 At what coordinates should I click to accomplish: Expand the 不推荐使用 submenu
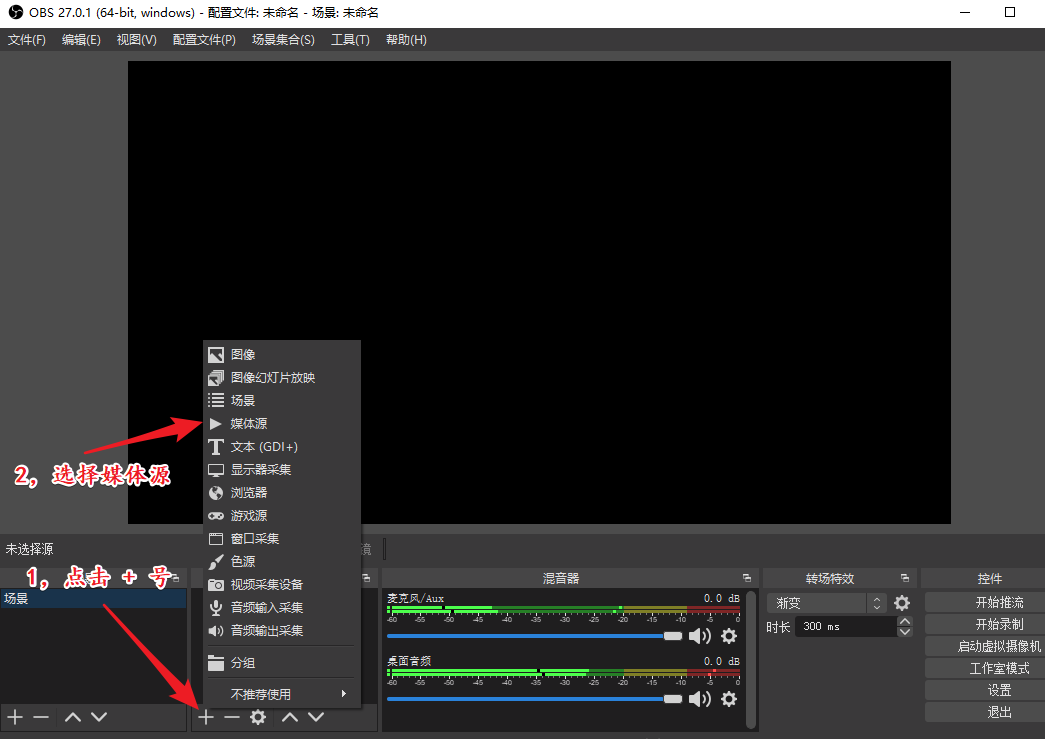point(281,694)
